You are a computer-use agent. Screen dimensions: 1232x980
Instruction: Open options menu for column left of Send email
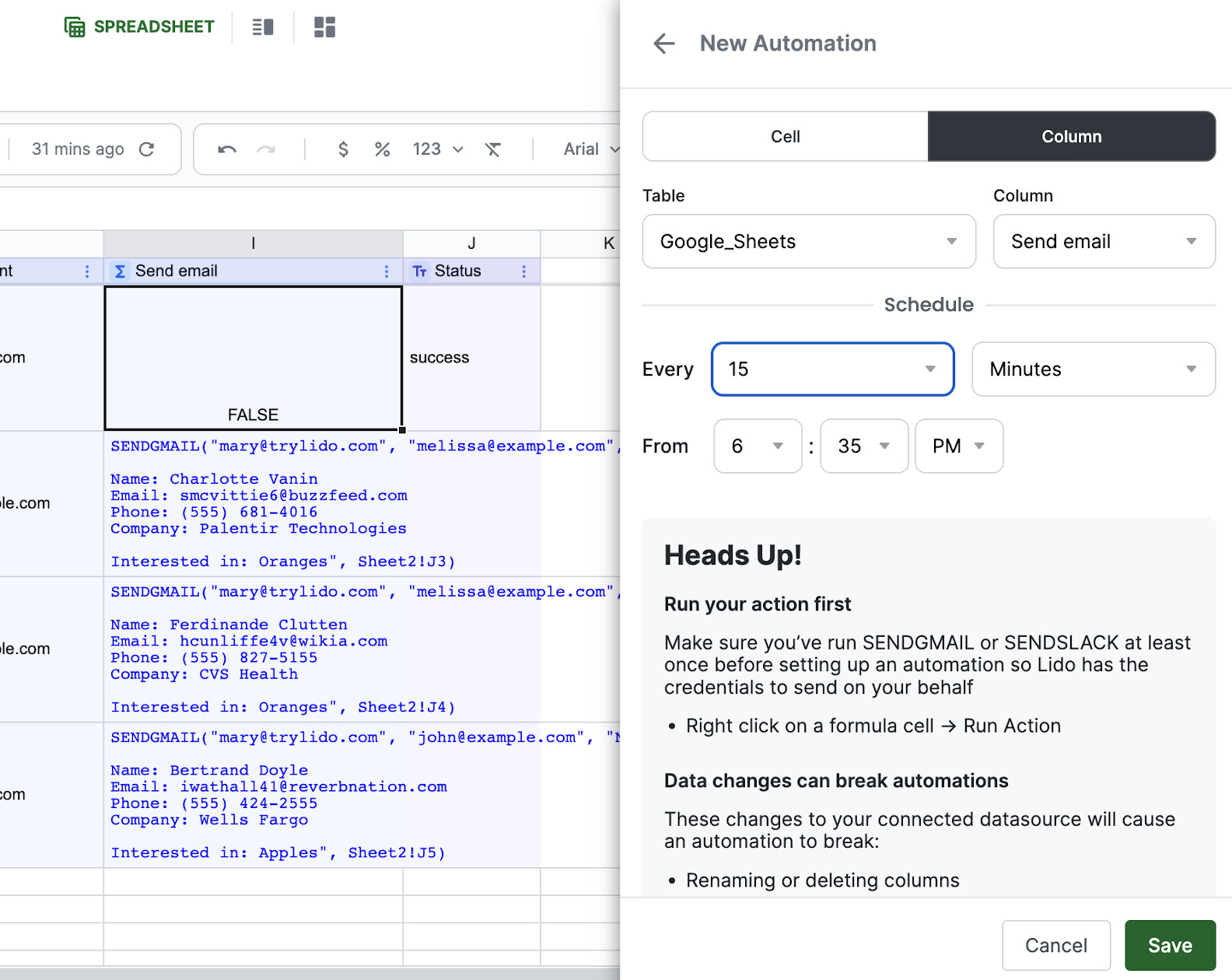pyautogui.click(x=87, y=271)
